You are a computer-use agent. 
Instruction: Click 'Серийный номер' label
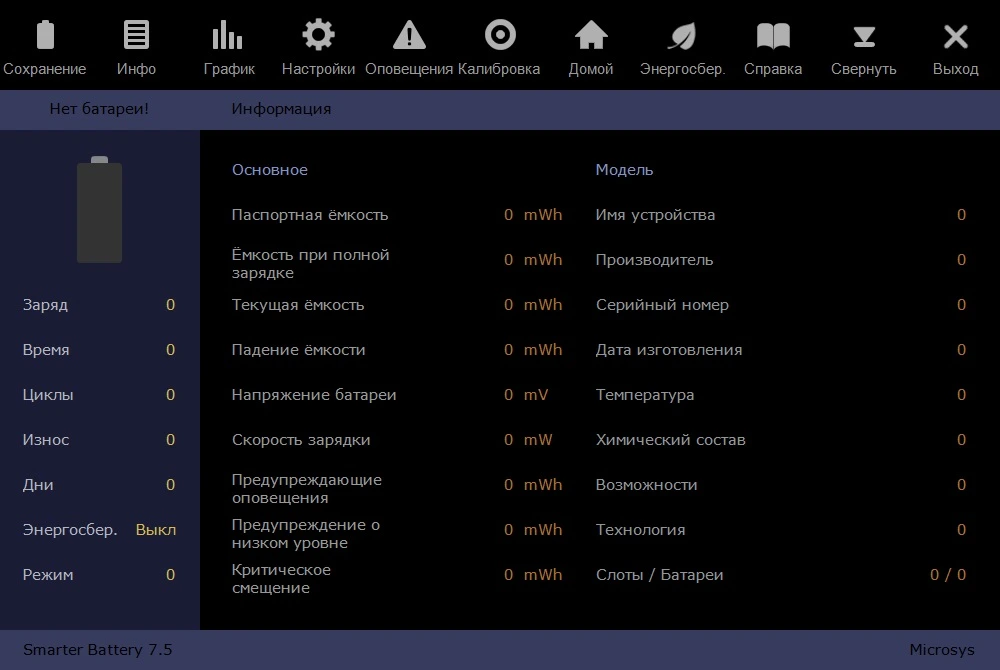pyautogui.click(x=662, y=305)
